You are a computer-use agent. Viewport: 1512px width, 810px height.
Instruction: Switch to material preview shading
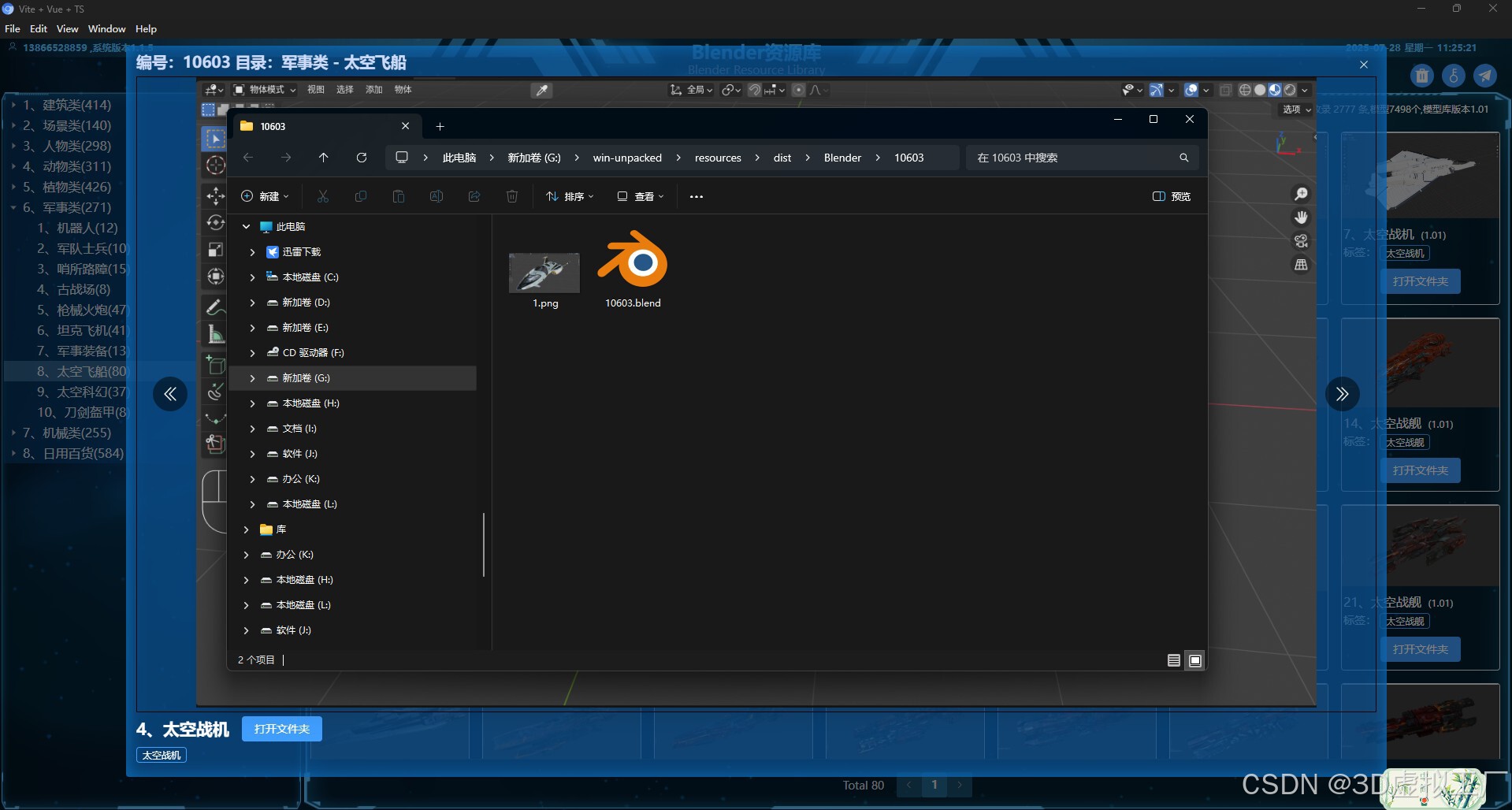point(1275,90)
